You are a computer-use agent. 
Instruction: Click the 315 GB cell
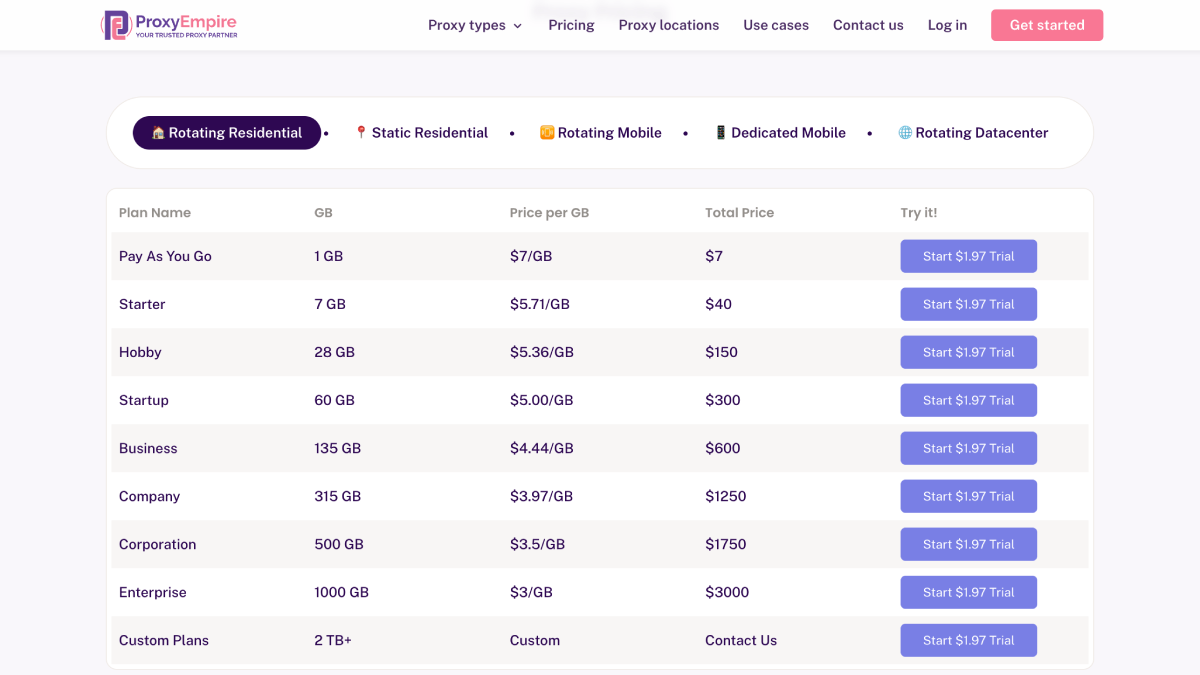click(x=337, y=496)
